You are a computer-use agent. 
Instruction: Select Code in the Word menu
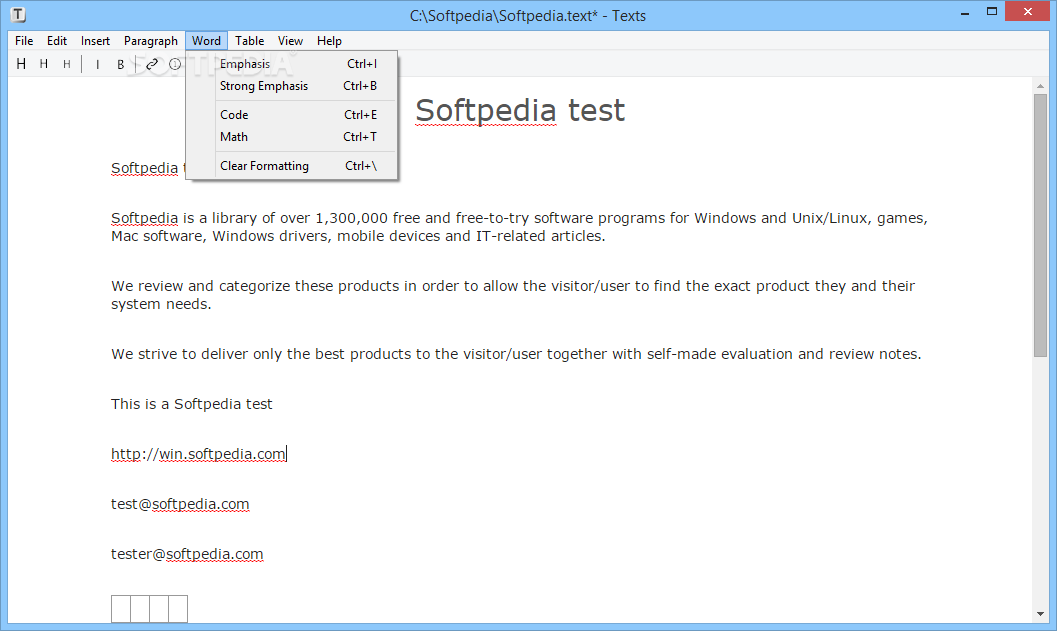pos(292,115)
